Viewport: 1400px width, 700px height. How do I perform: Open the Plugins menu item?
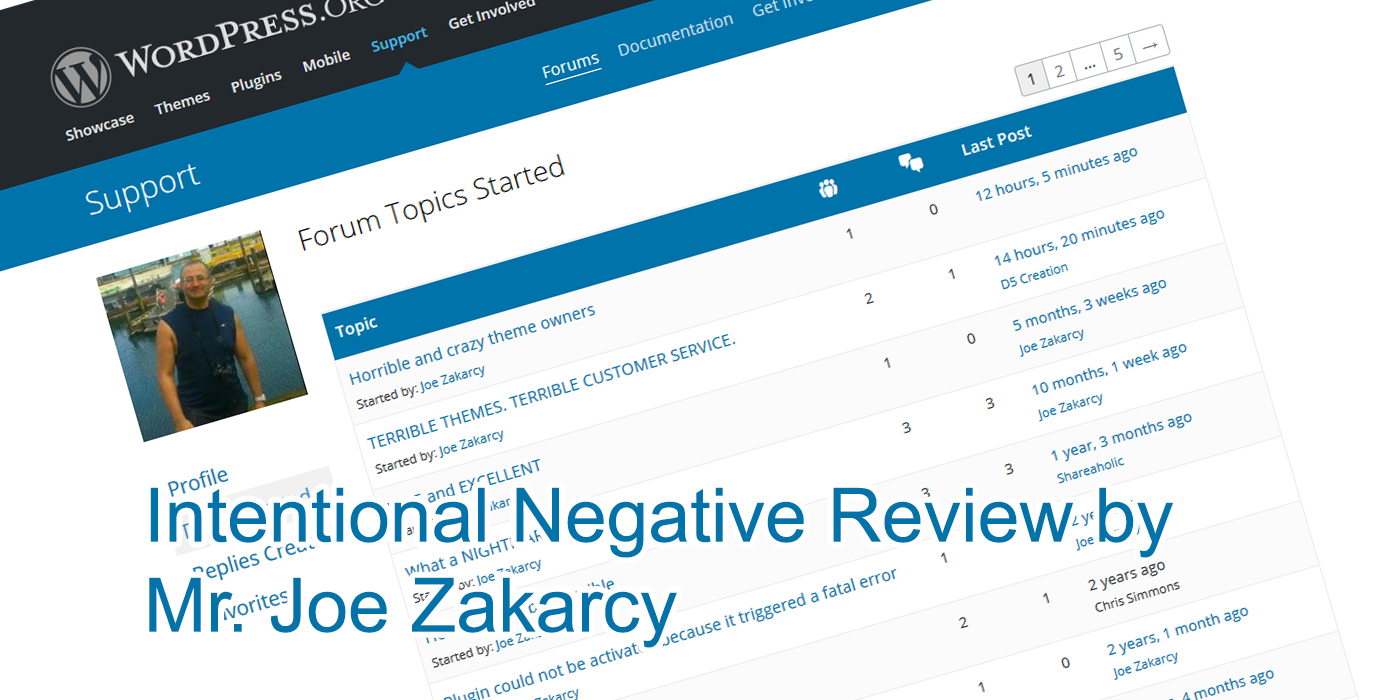pyautogui.click(x=256, y=82)
